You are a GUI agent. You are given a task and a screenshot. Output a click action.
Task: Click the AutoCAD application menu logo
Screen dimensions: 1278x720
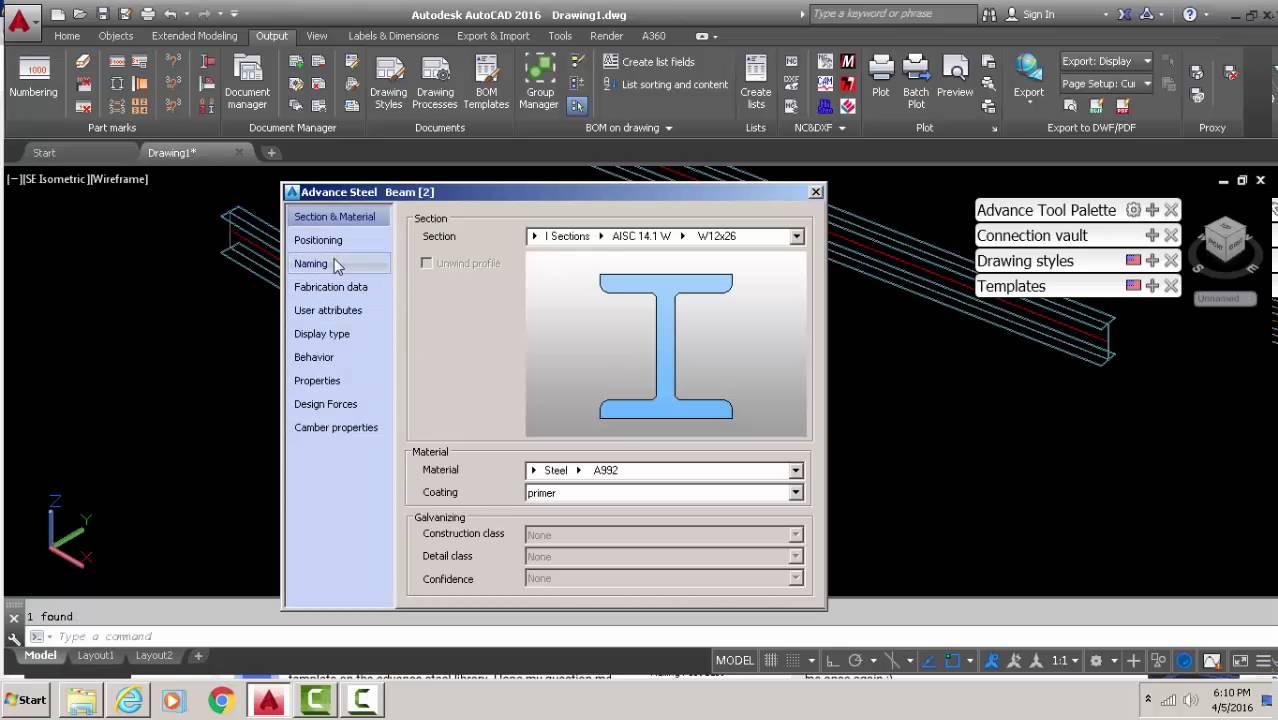(19, 19)
